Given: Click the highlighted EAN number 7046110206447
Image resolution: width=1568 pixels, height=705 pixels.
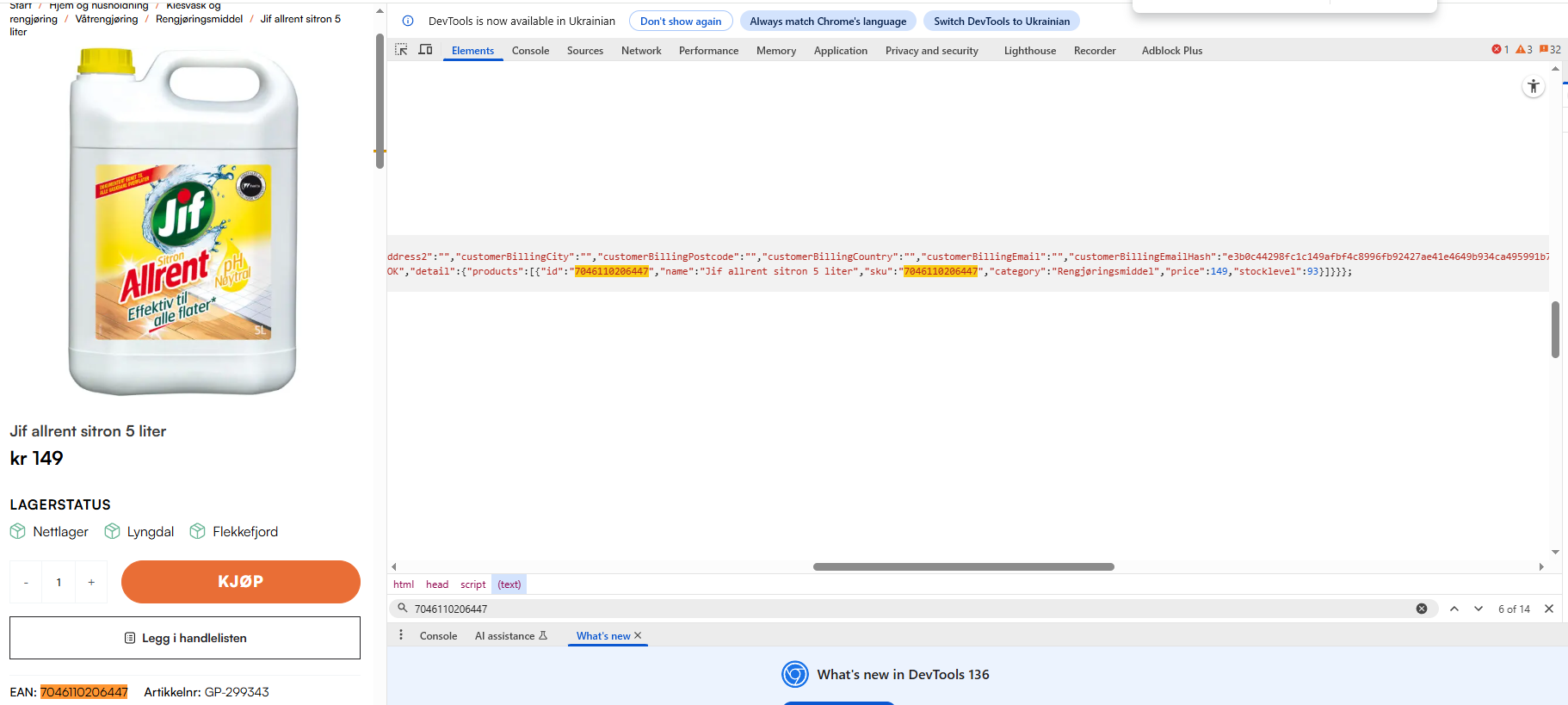Looking at the screenshot, I should [x=84, y=692].
